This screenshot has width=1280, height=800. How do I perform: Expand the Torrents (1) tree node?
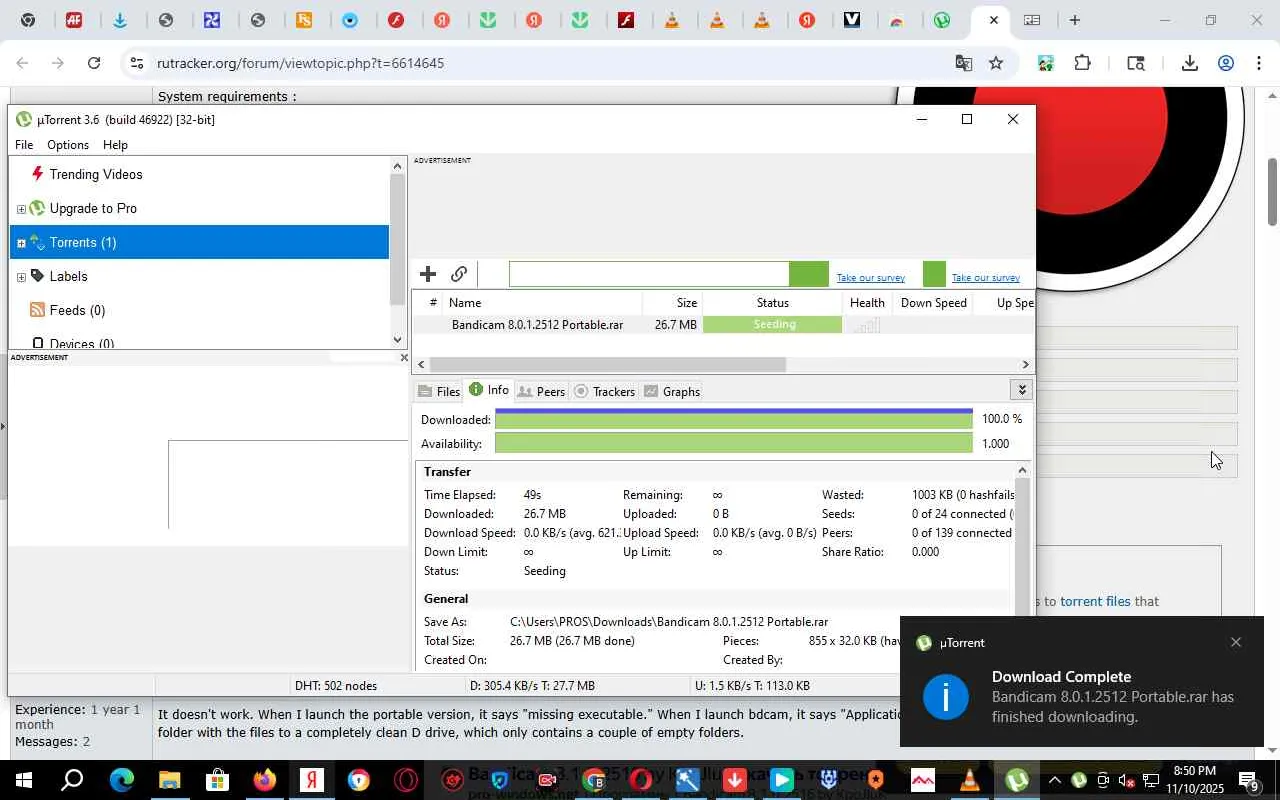21,243
